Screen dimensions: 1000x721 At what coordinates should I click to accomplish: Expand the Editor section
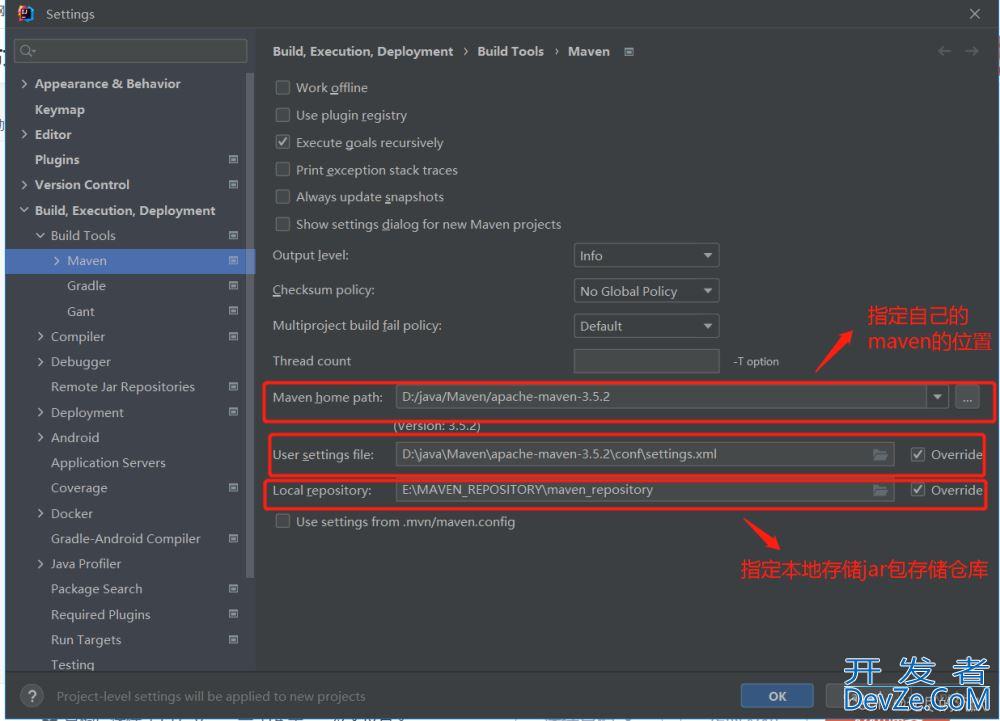click(24, 135)
